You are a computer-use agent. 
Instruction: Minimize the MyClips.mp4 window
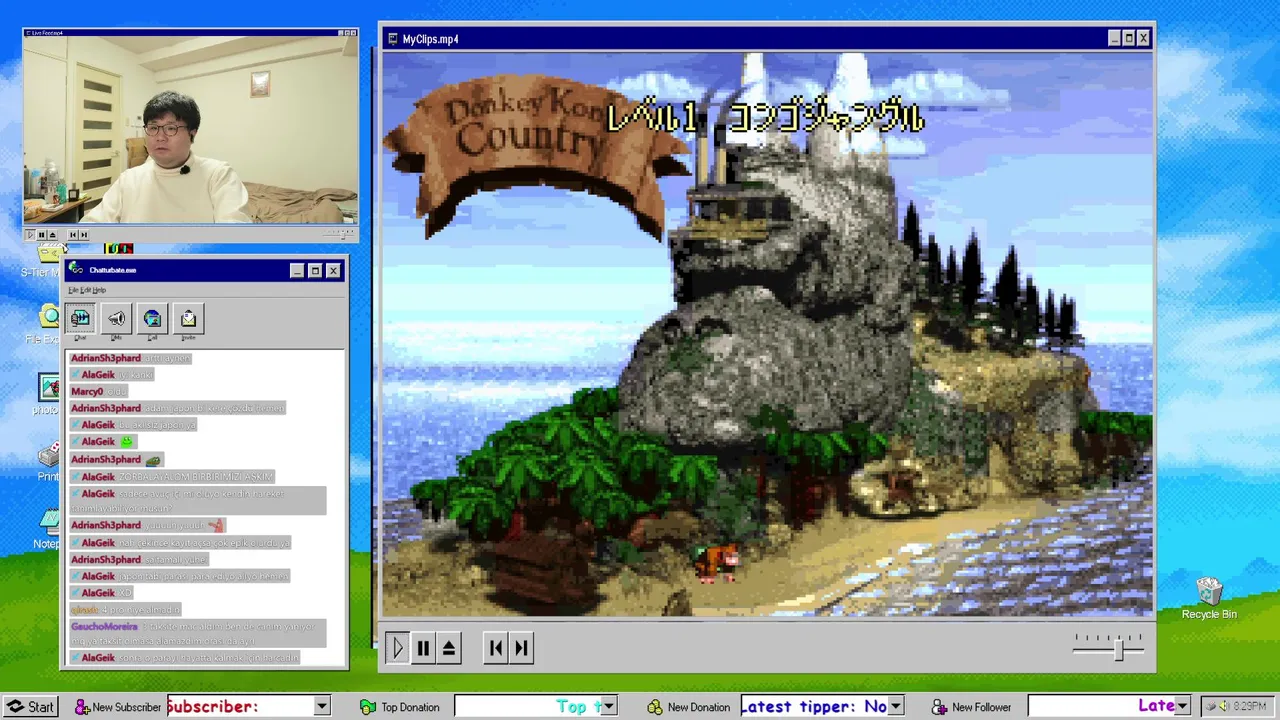(x=1114, y=39)
